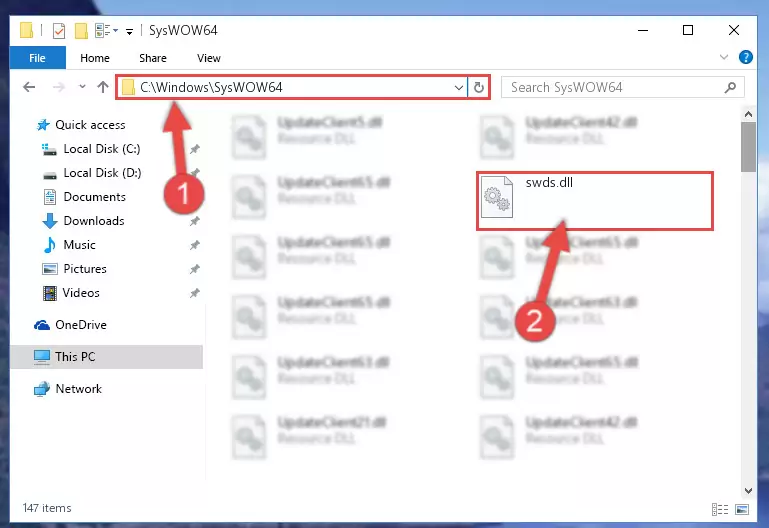This screenshot has height=528, width=769.
Task: Open Pictures folder in sidebar
Action: (x=85, y=269)
